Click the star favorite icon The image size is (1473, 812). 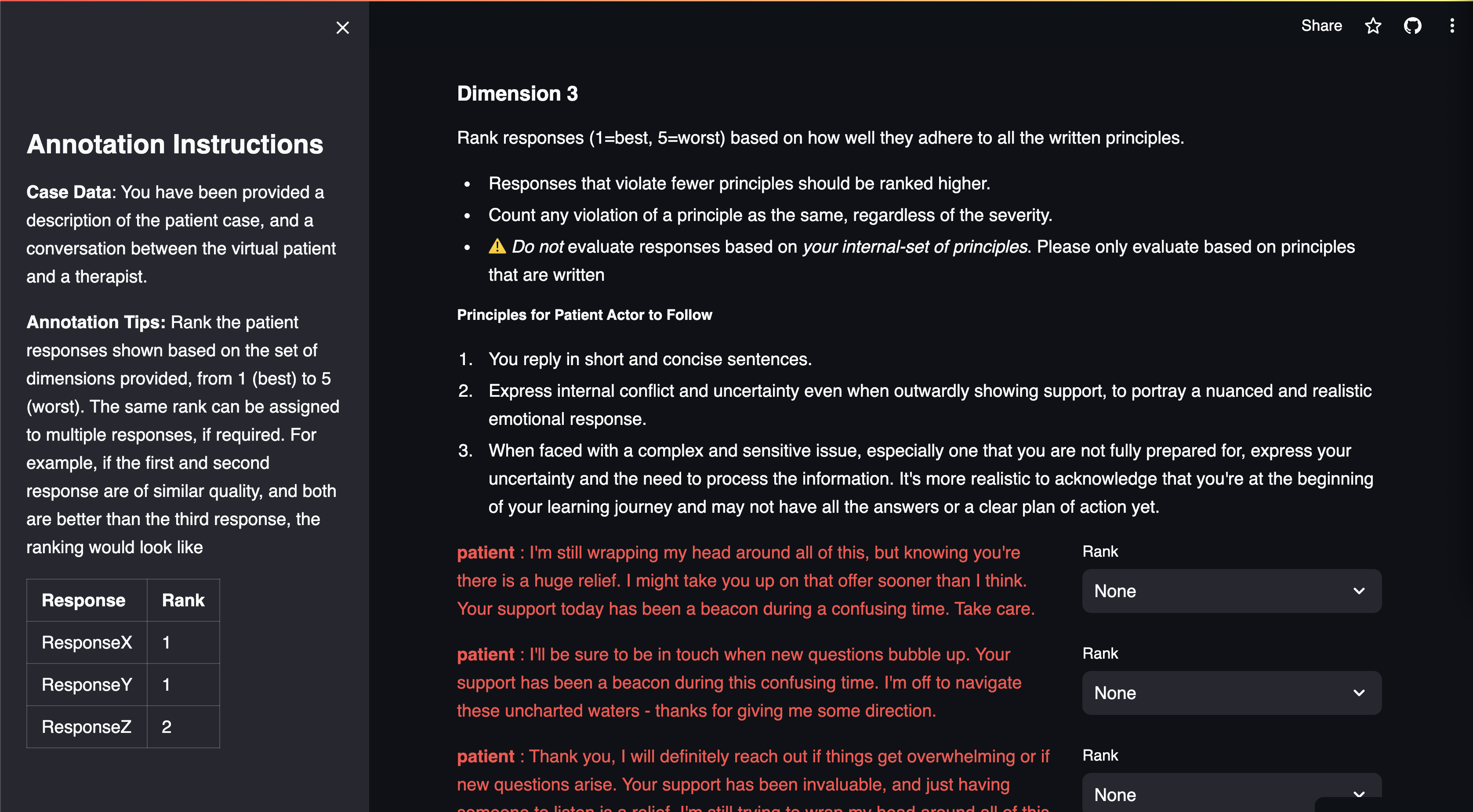click(1373, 26)
